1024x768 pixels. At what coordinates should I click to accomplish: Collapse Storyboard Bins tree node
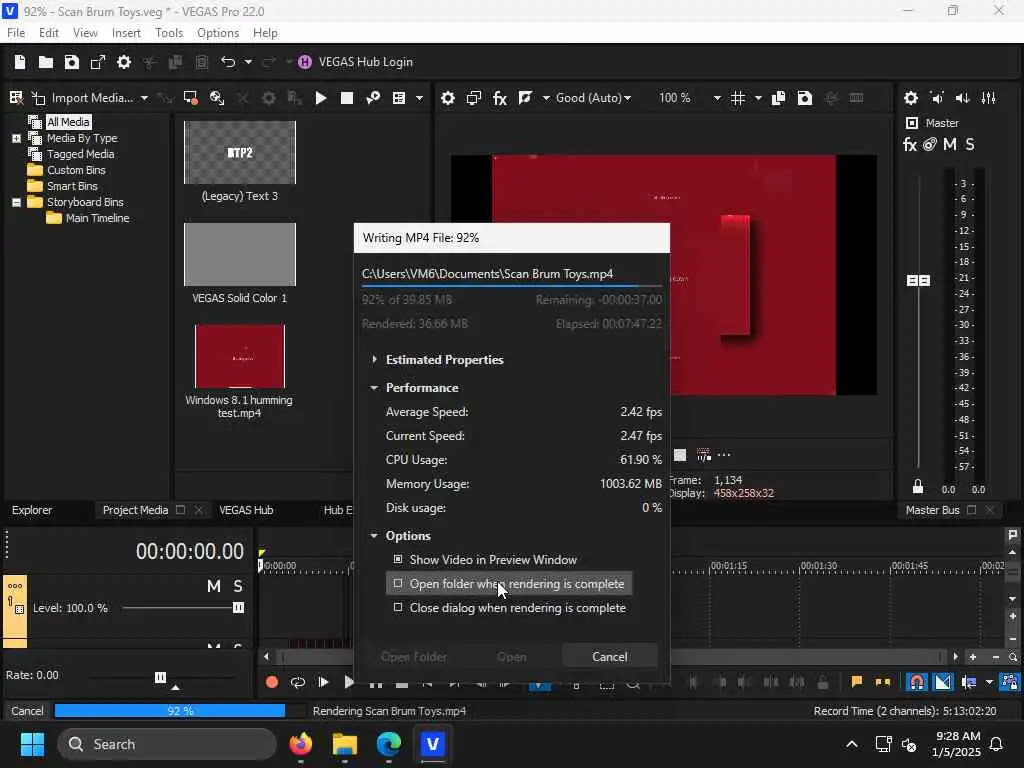16,202
